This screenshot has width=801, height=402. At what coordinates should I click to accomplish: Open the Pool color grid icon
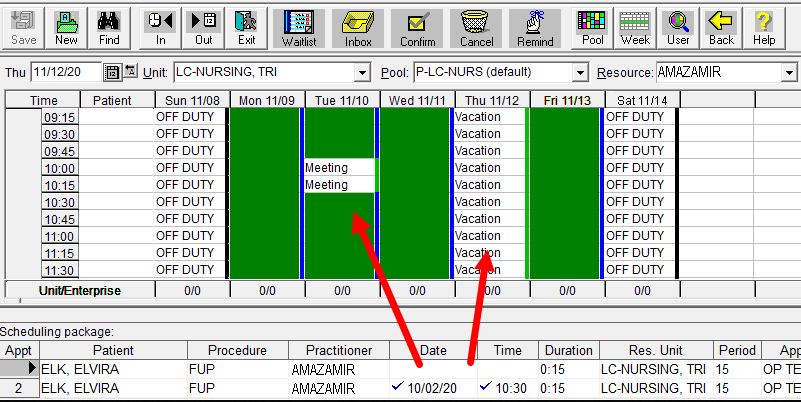point(593,28)
